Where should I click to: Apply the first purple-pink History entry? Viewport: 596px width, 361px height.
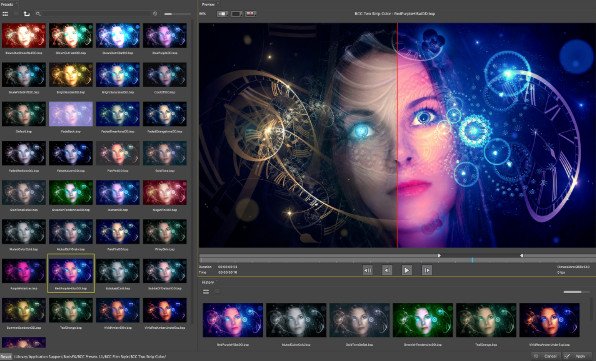pos(233,320)
